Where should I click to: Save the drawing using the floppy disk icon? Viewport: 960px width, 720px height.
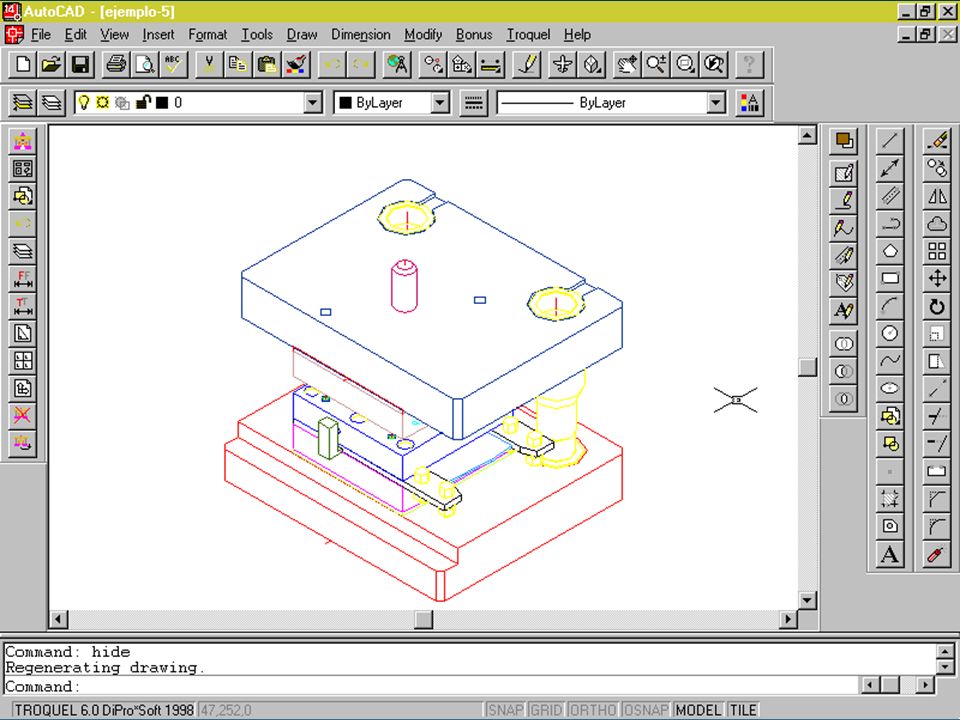point(80,64)
